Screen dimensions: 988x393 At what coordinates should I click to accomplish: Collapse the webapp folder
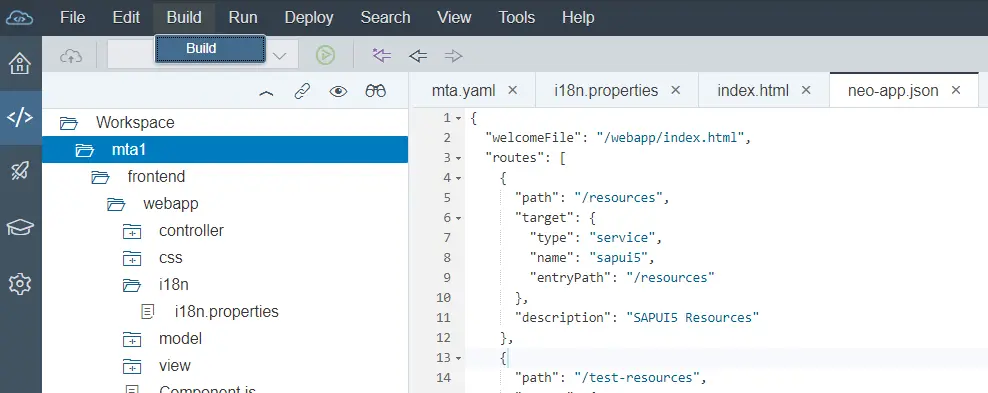pyautogui.click(x=116, y=204)
